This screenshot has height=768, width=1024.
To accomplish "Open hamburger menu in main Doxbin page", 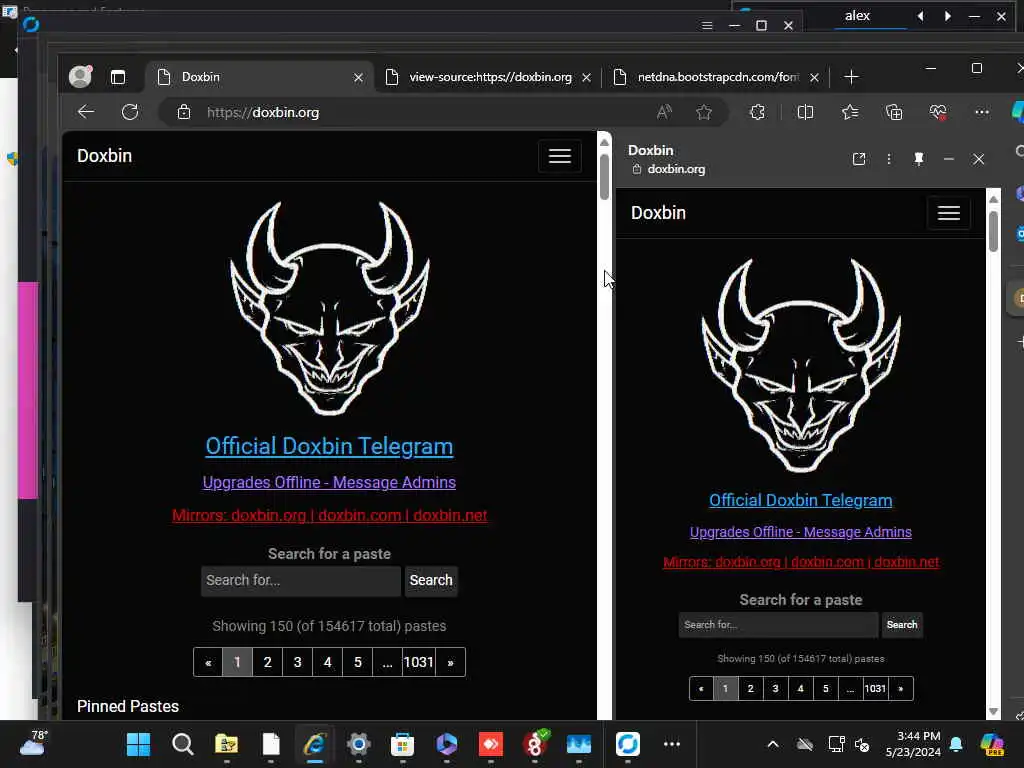I will [560, 156].
